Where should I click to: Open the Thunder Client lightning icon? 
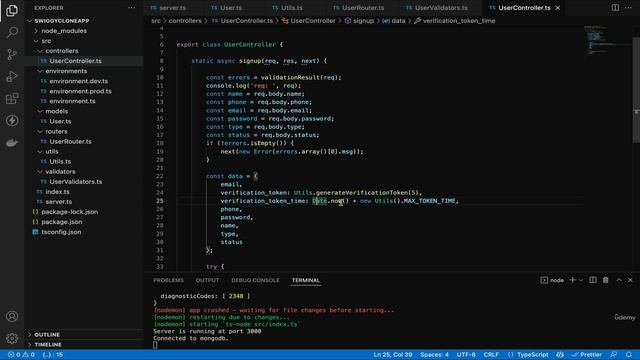(x=12, y=120)
